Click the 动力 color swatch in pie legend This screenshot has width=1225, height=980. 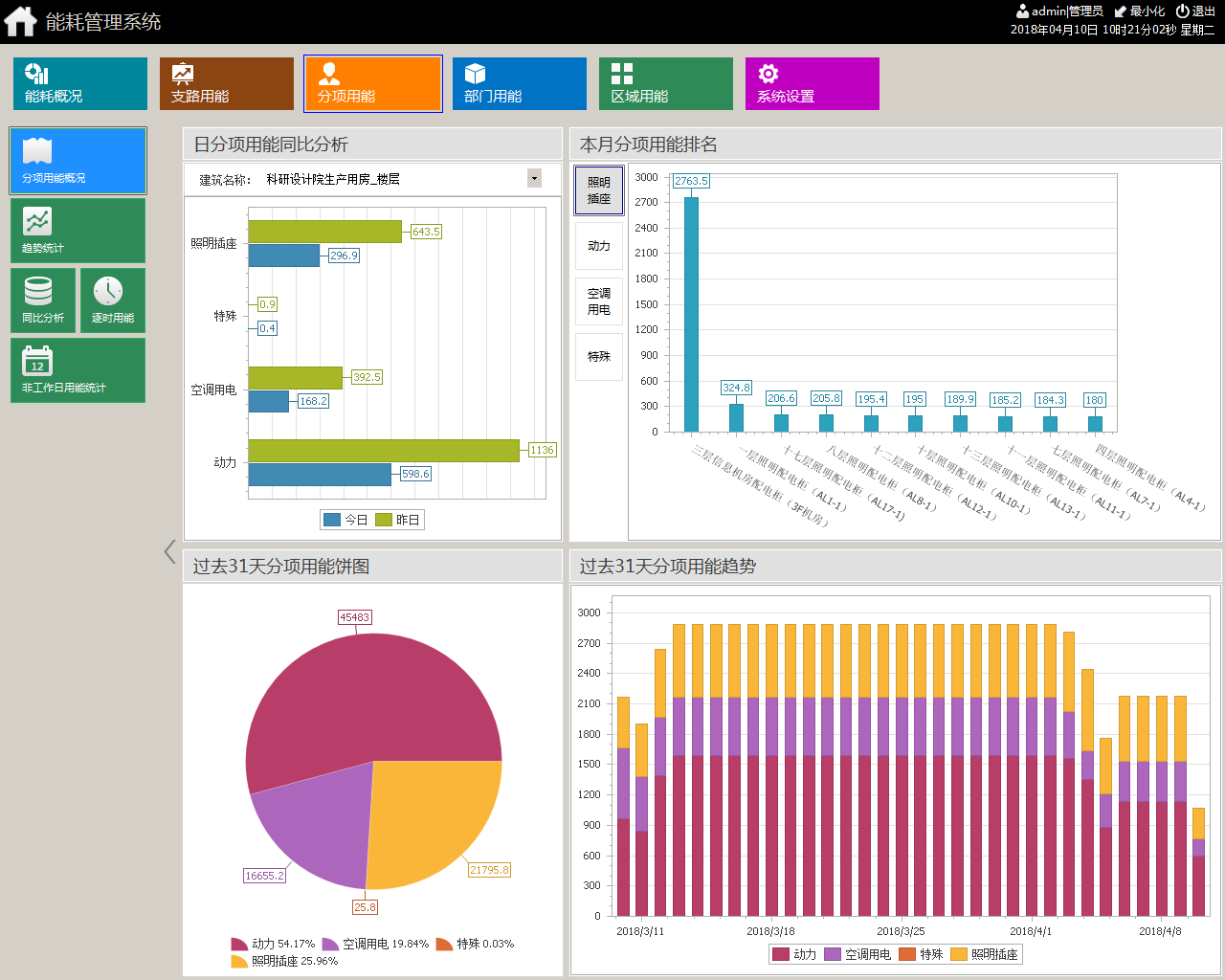click(x=239, y=945)
